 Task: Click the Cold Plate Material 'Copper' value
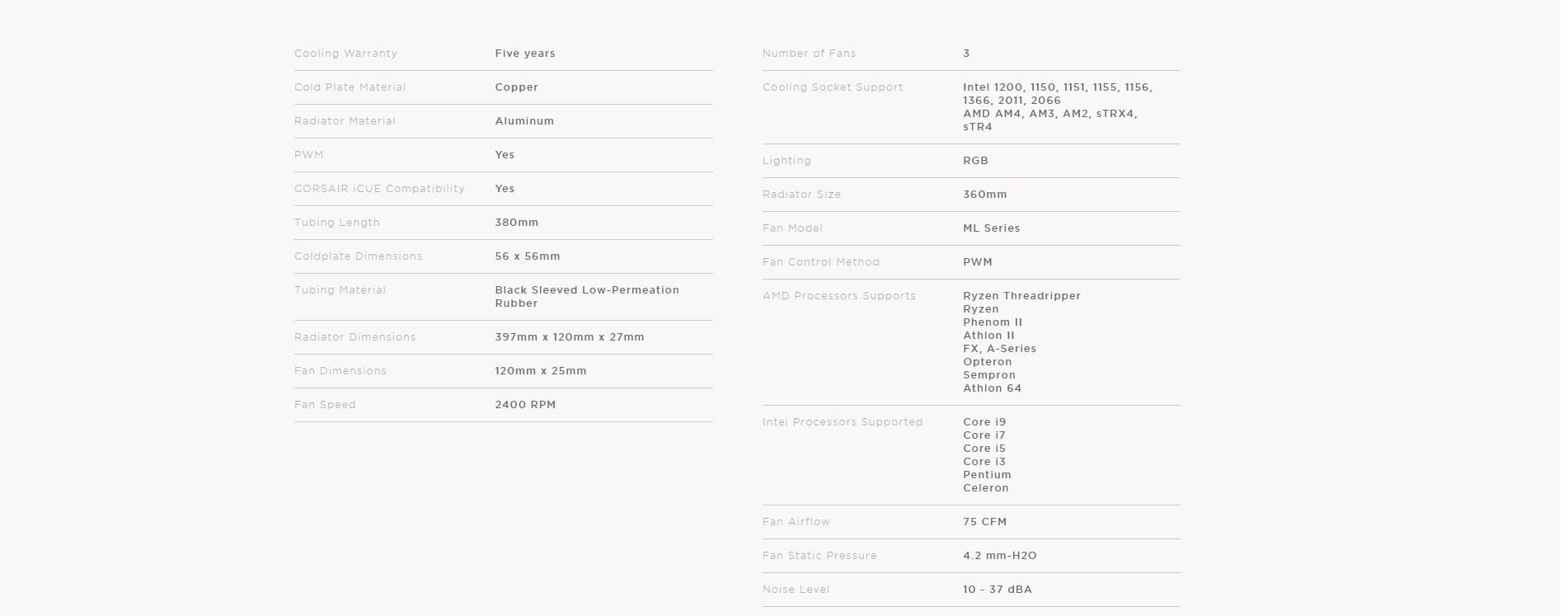click(x=516, y=87)
